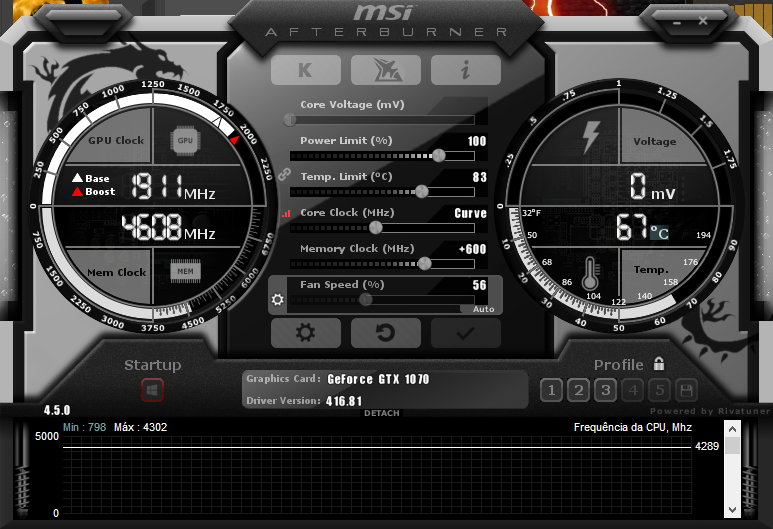Click the Fan Speed value 56
The width and height of the screenshot is (773, 529).
click(480, 285)
